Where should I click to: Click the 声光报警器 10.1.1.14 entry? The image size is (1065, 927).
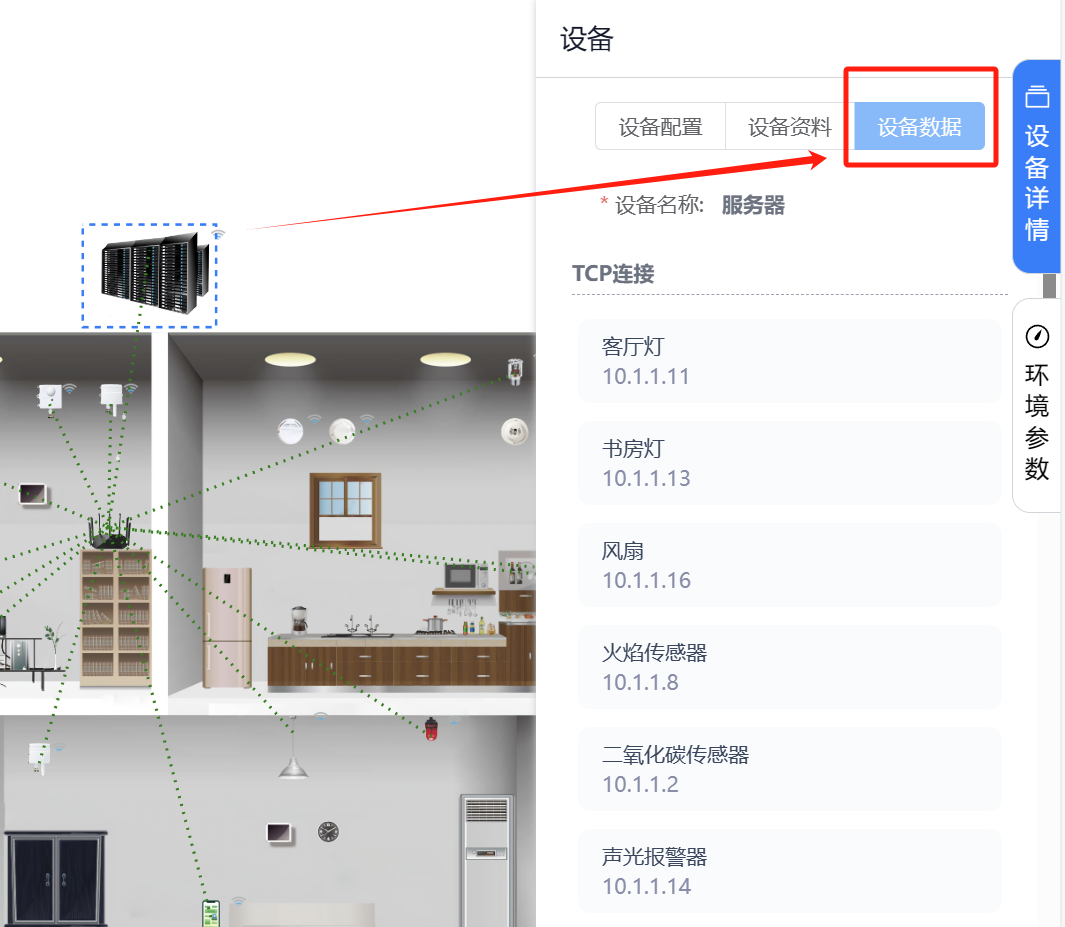(x=790, y=871)
